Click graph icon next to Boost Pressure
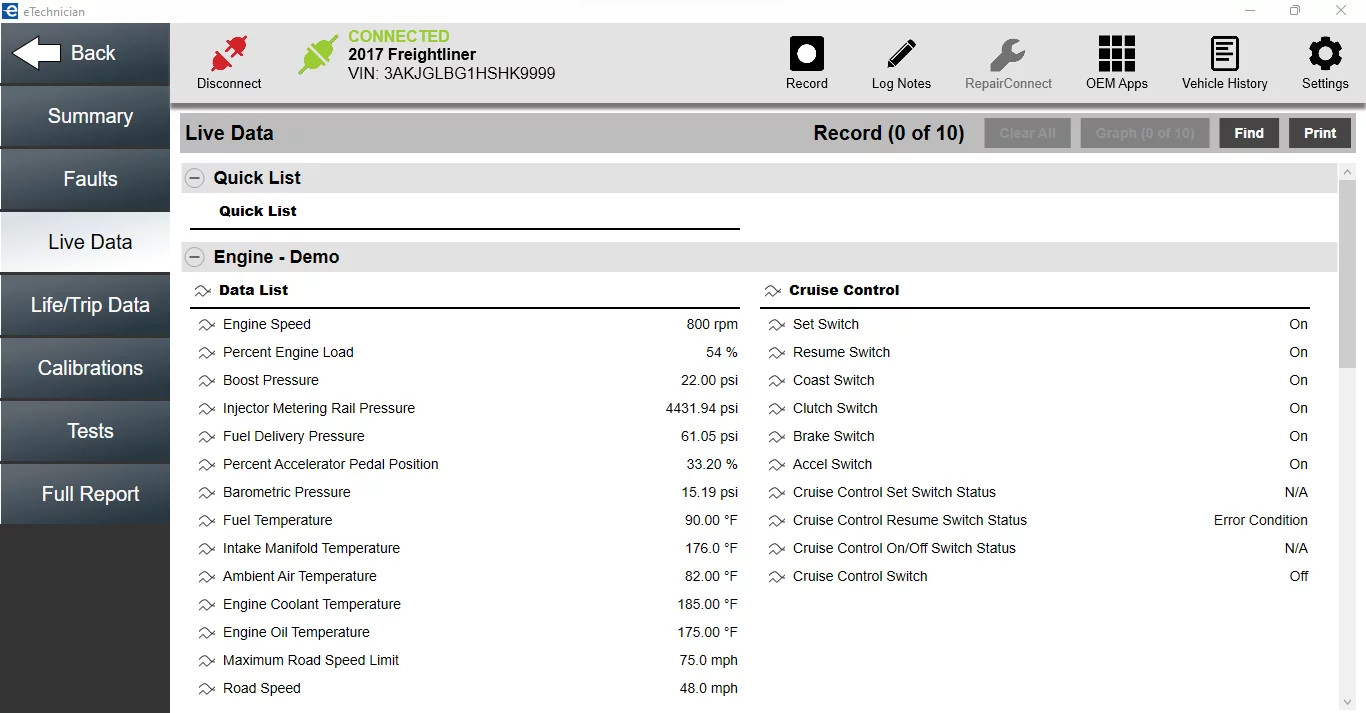This screenshot has width=1366, height=713. click(206, 381)
